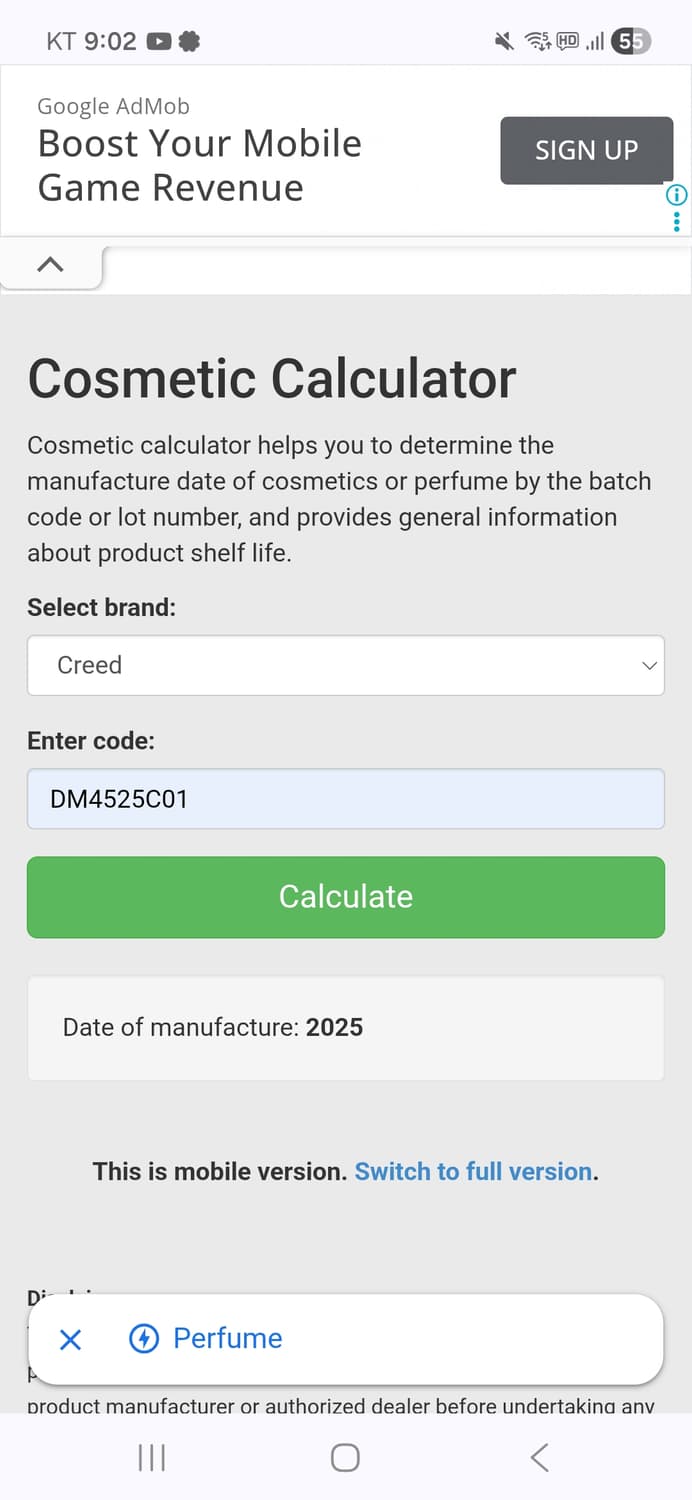Open the Perfume suggestion link
This screenshot has height=1500, width=692.
228,1338
